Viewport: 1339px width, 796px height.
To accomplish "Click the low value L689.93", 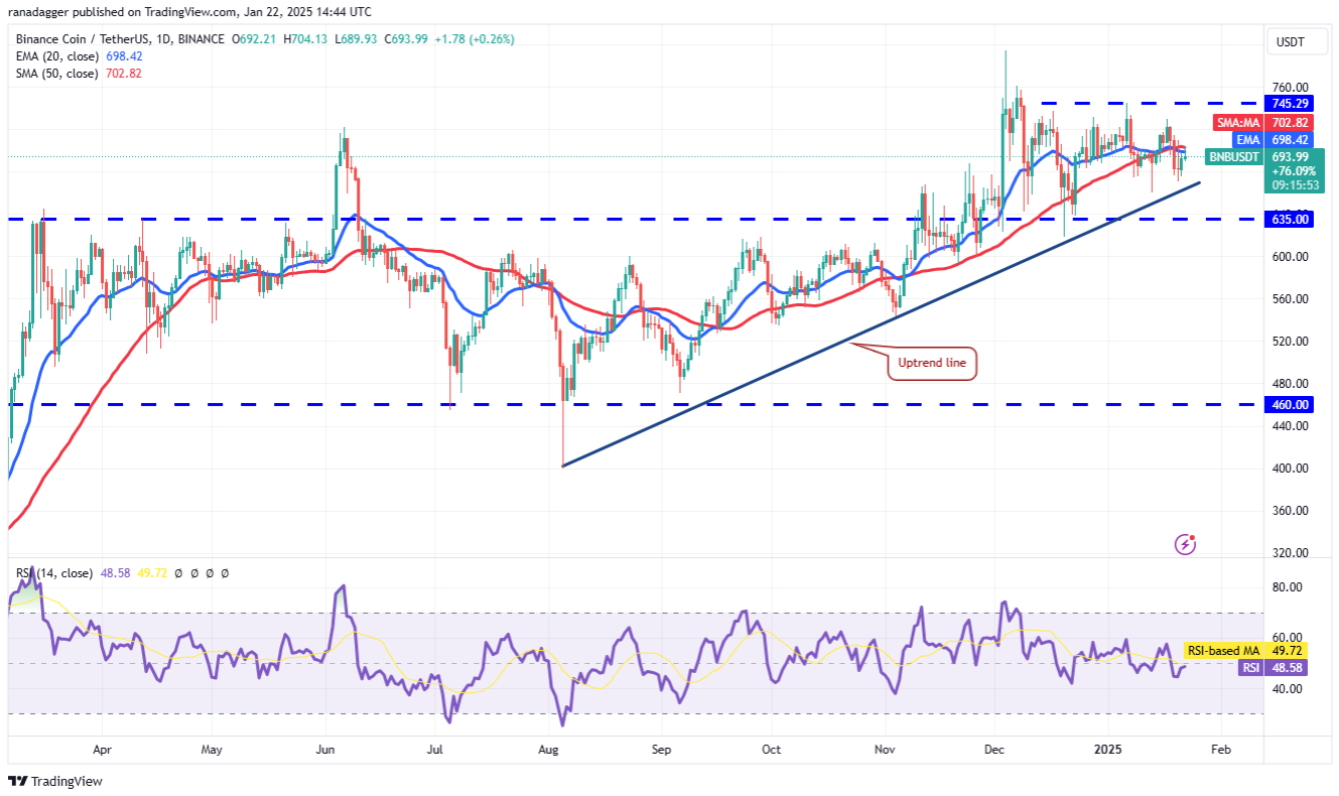I will [356, 39].
